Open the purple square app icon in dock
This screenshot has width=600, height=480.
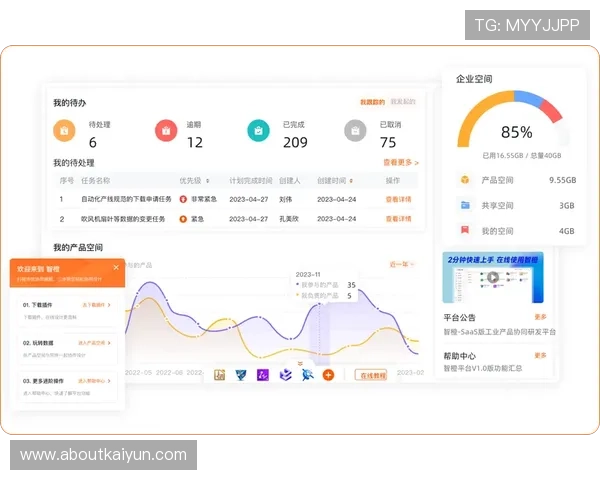[262, 375]
